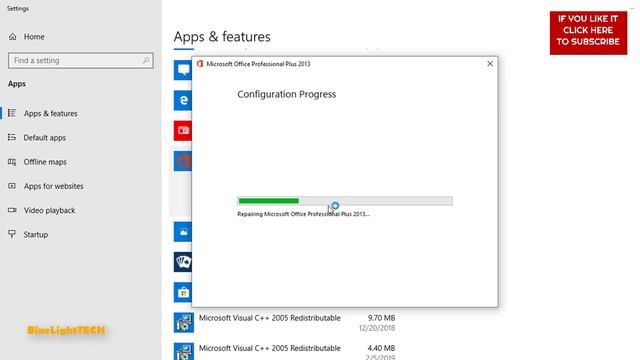Select the Microsoft Store app icon
Screen dimensions: 640x360
point(182,292)
